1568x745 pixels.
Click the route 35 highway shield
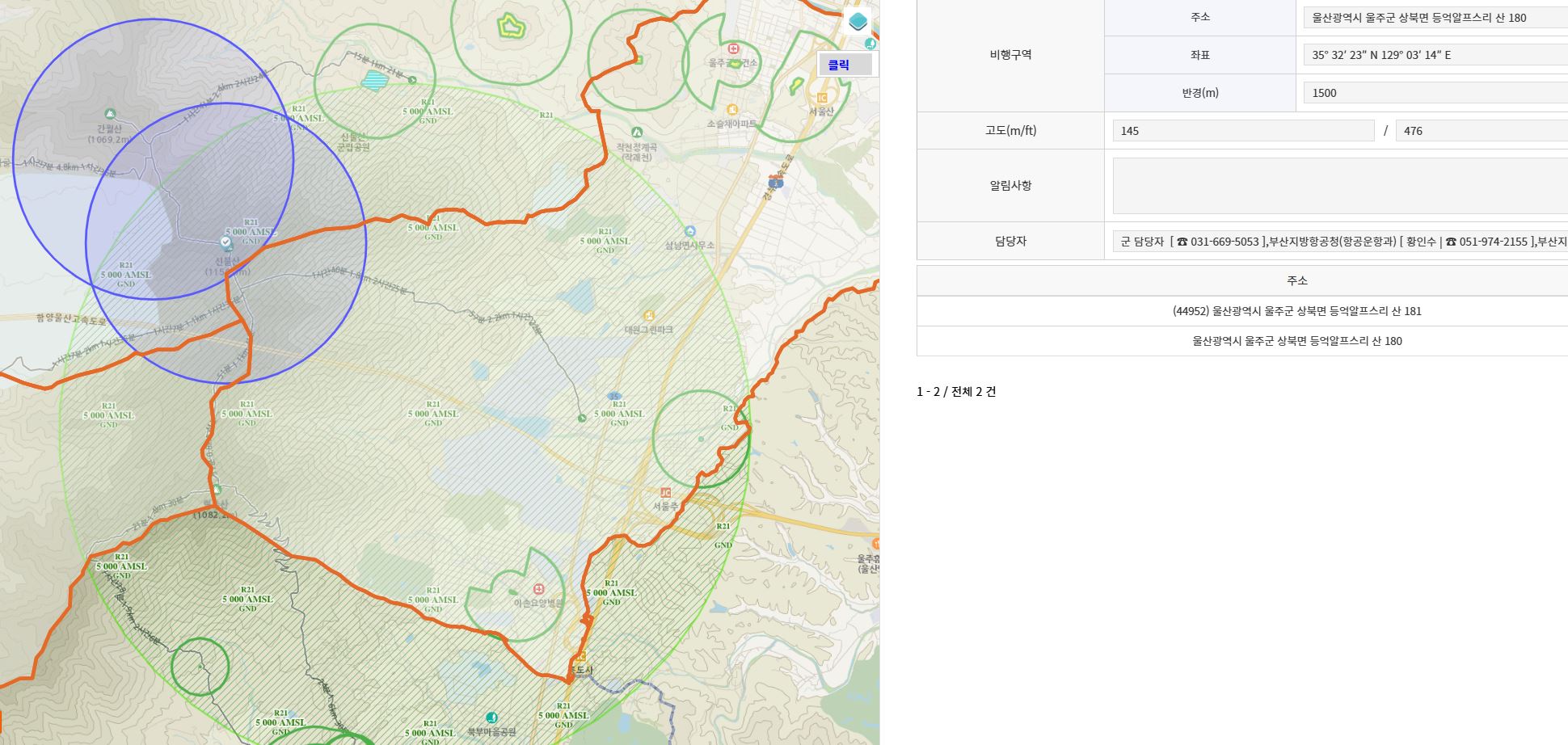point(615,397)
